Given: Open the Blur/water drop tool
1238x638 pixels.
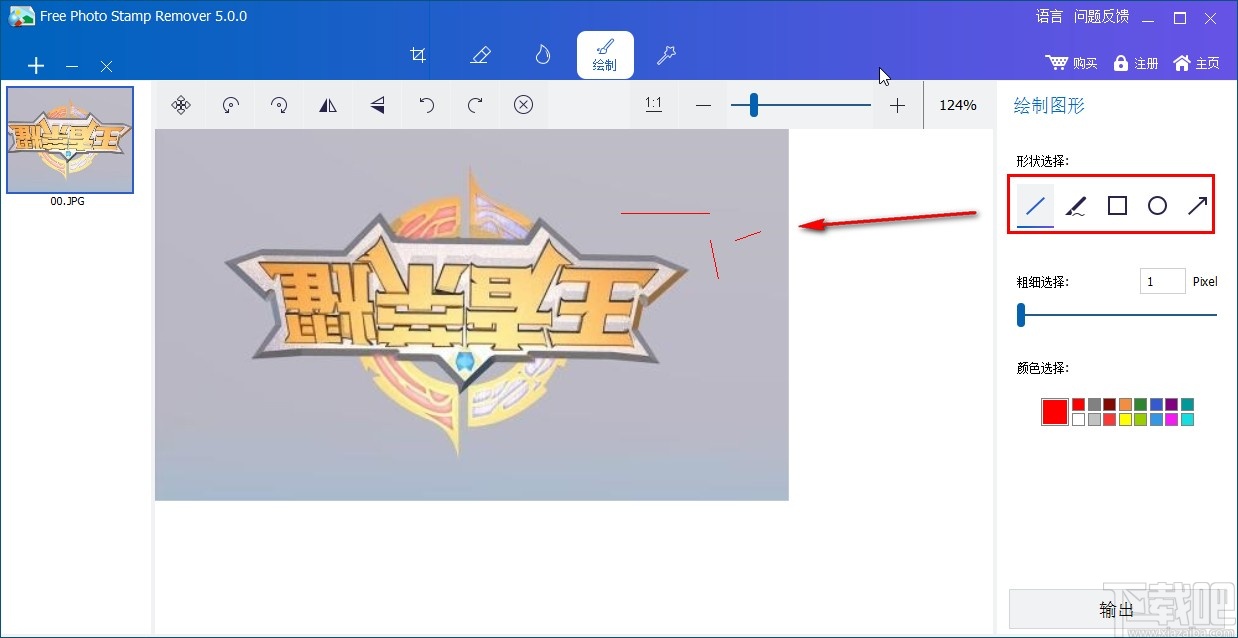Looking at the screenshot, I should pos(542,55).
